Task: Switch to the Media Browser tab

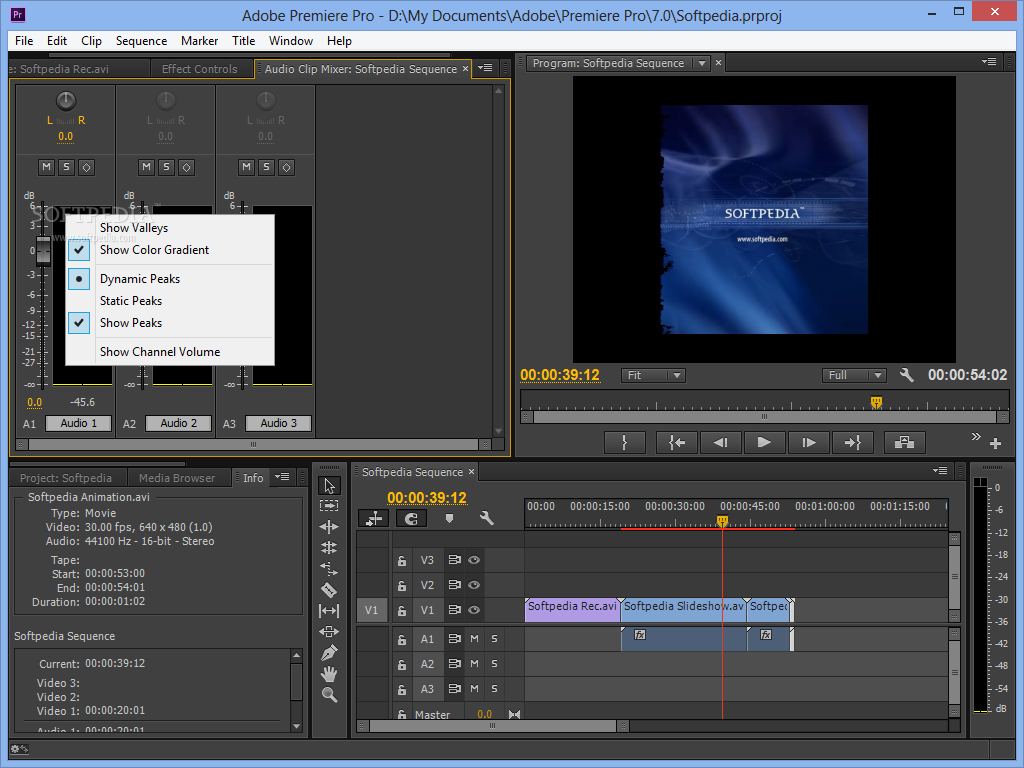Action: tap(179, 477)
